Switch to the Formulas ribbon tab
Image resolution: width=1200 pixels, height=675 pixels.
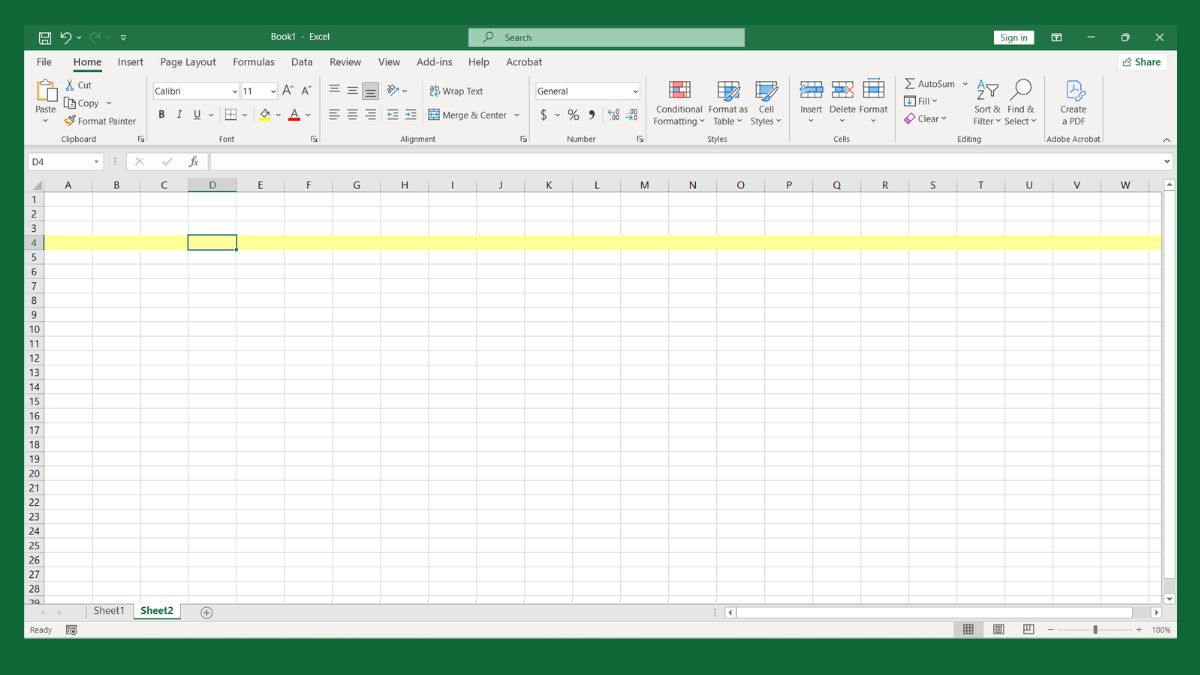253,62
